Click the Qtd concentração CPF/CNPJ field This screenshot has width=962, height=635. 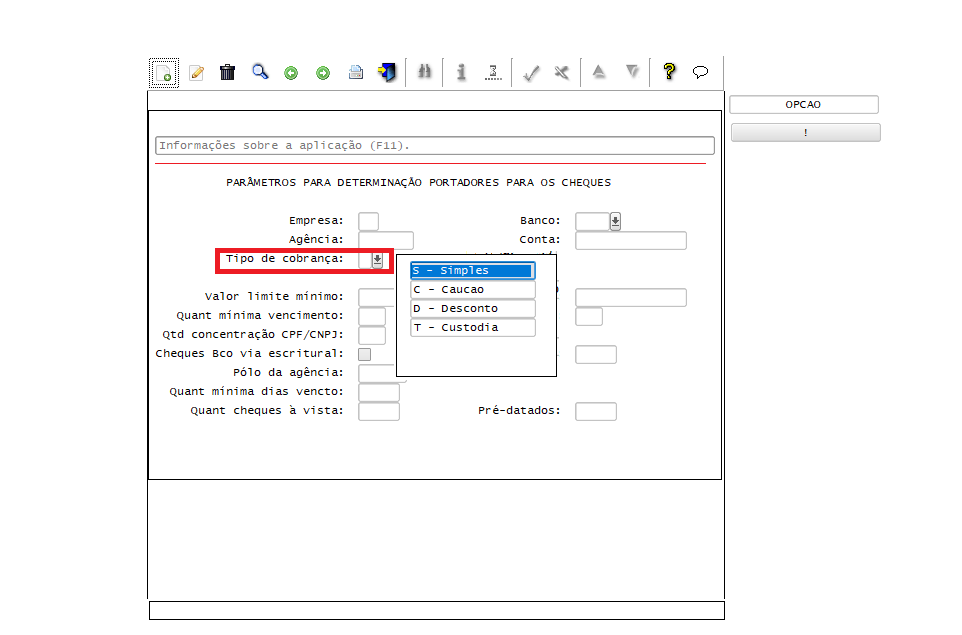(372, 336)
